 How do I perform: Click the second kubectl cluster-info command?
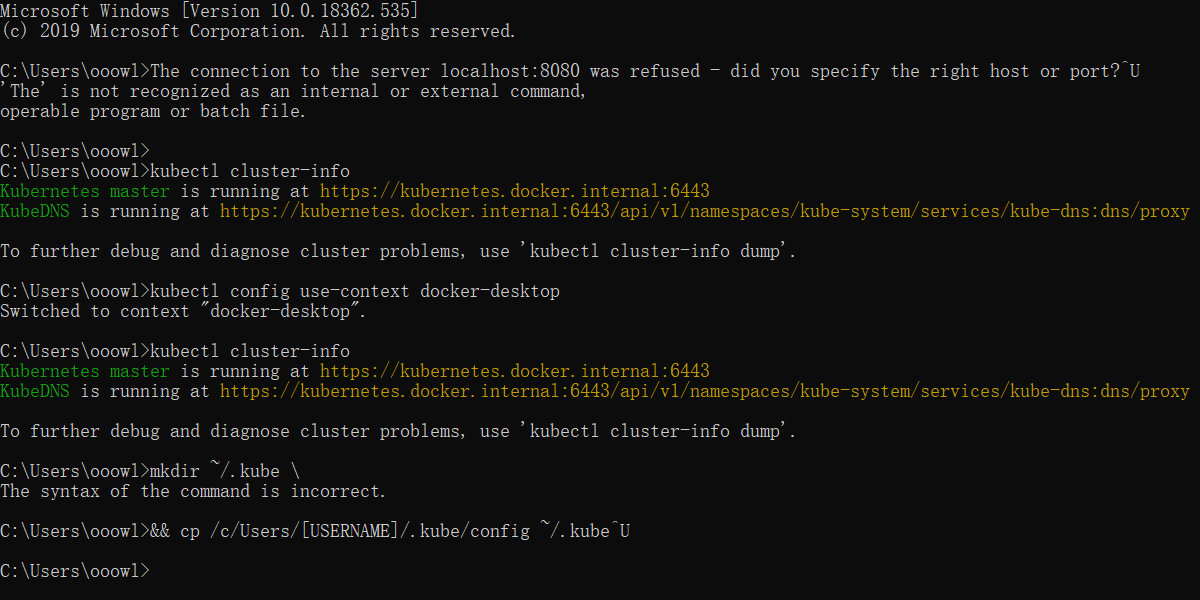(250, 351)
